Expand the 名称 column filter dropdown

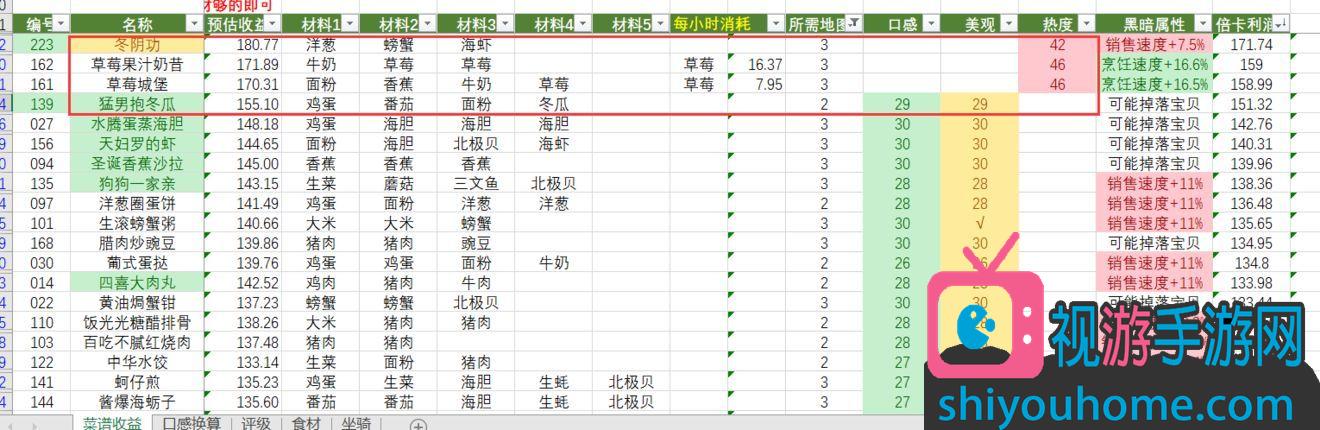193,23
